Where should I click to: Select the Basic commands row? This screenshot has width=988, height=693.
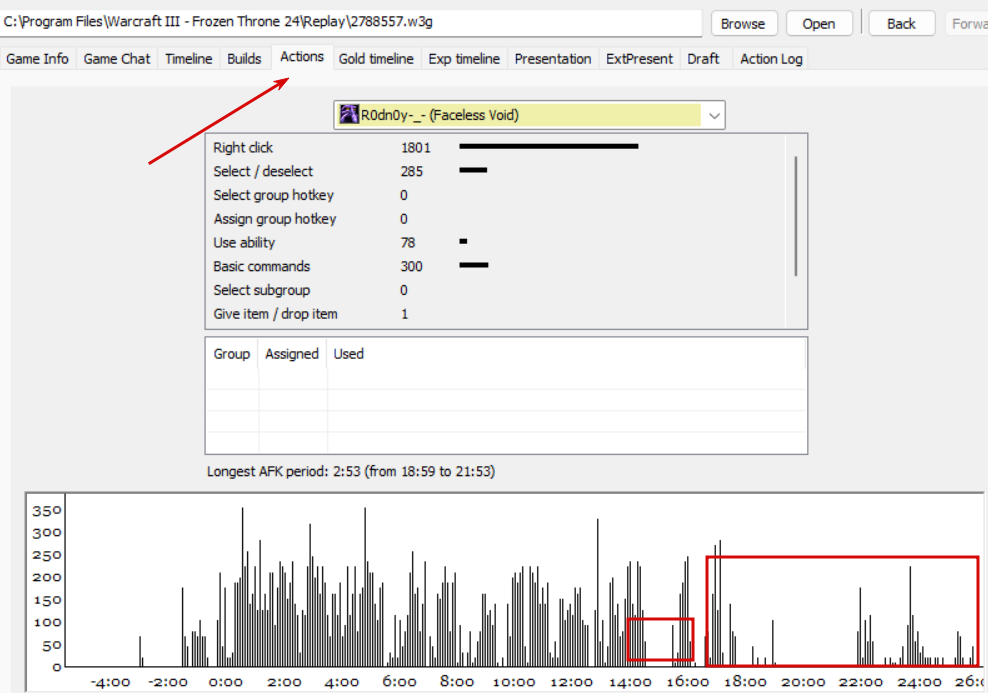pyautogui.click(x=495, y=266)
